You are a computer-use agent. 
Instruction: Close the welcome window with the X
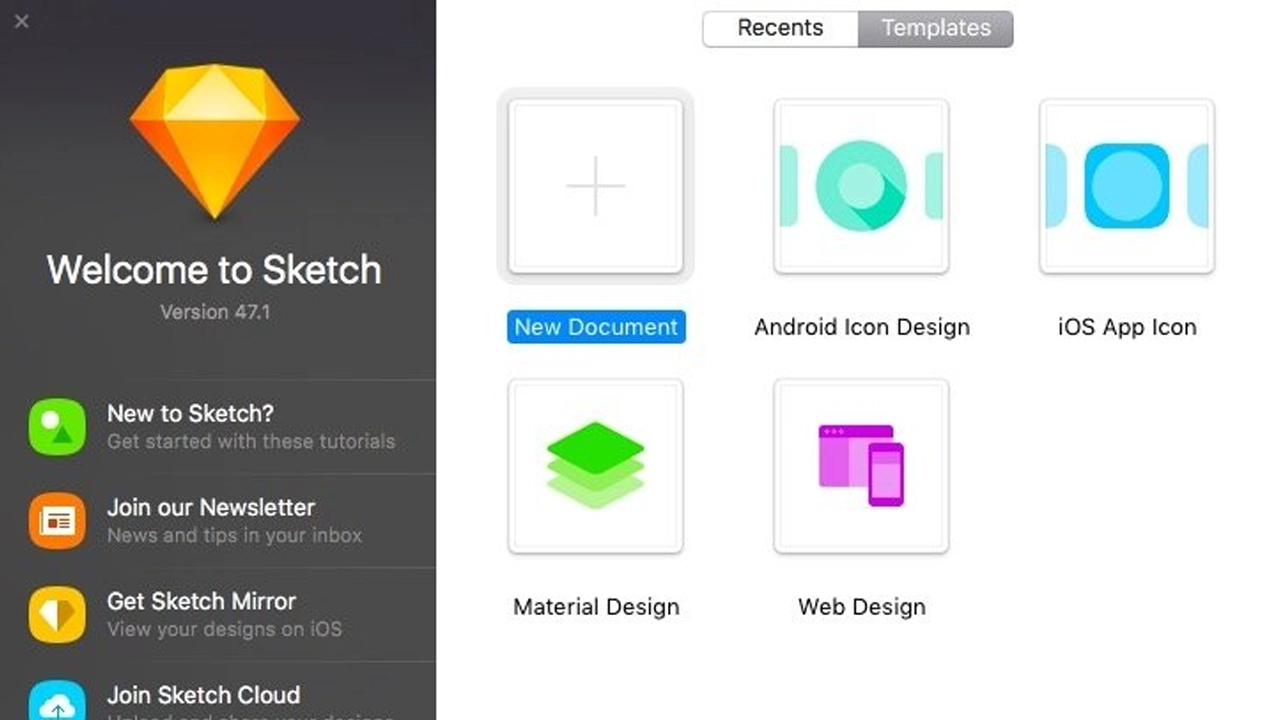point(22,21)
